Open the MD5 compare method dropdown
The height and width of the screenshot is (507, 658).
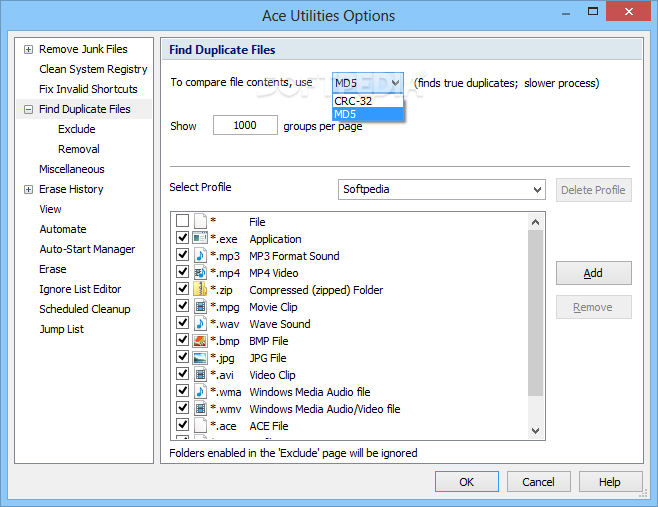(368, 83)
